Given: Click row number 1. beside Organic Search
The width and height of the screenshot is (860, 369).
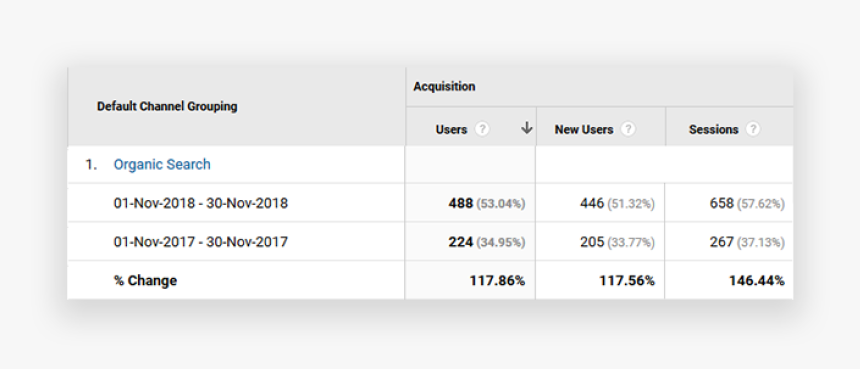Looking at the screenshot, I should click(91, 164).
